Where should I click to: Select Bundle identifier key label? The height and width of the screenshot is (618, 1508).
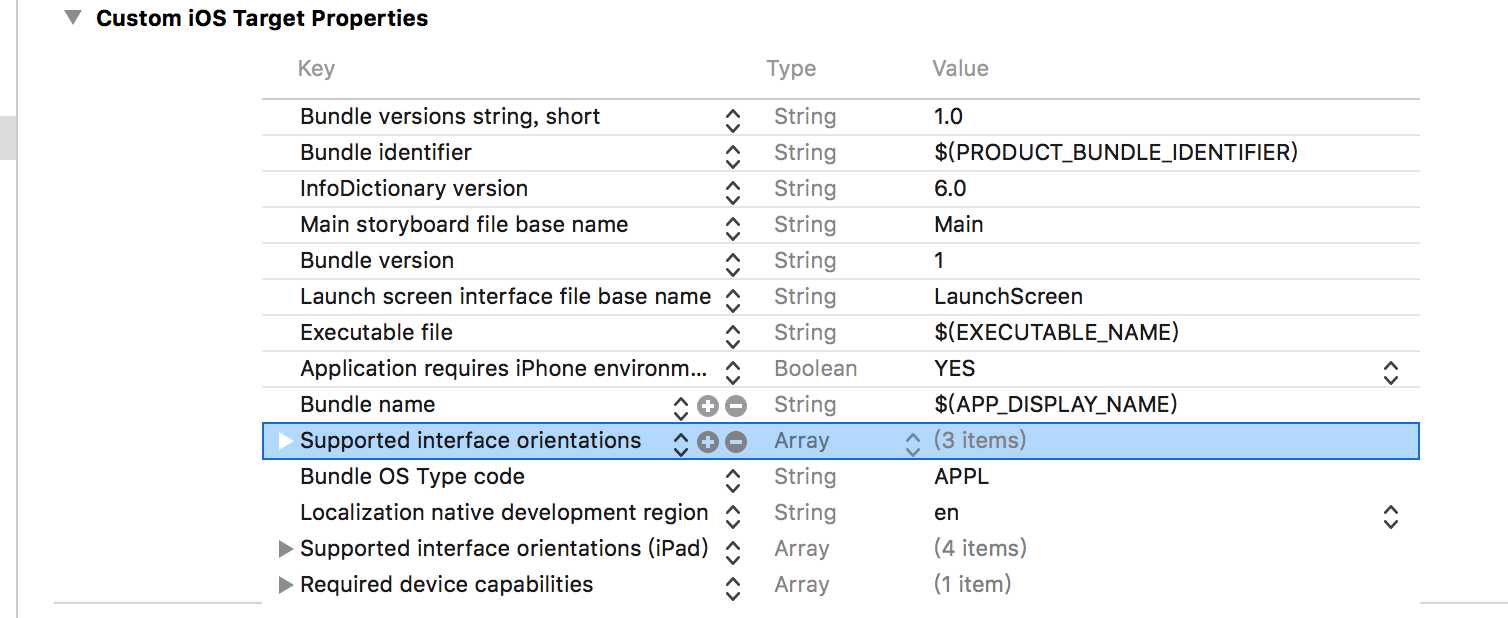tap(386, 153)
